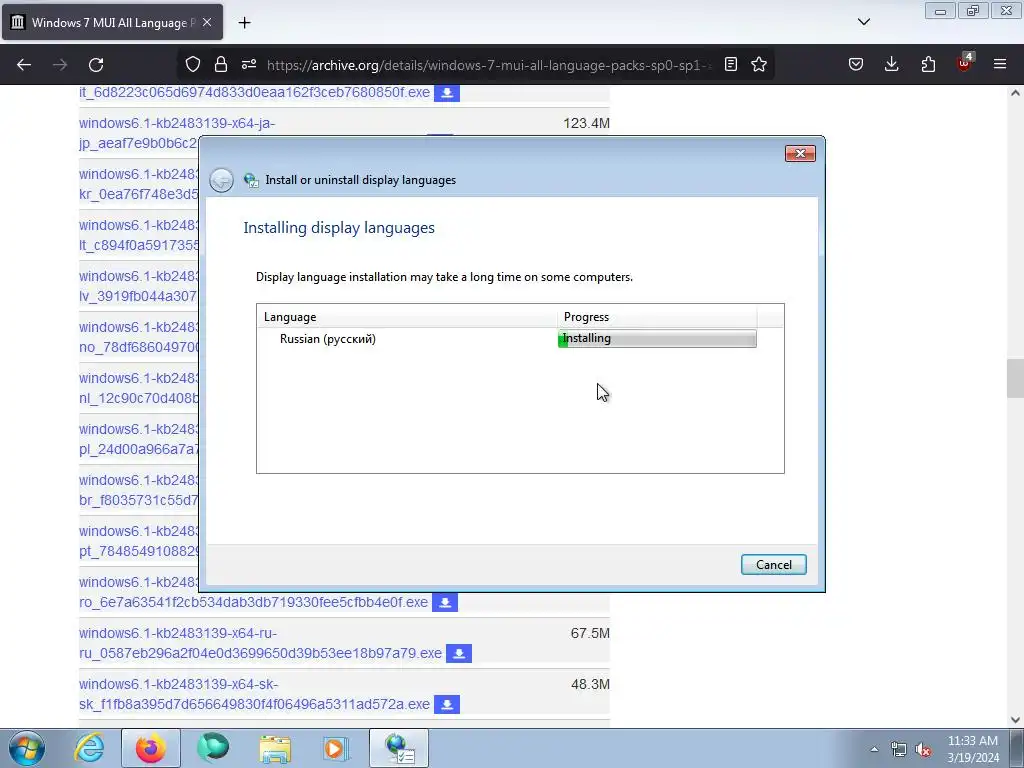Toggle Reader View icon in address bar
Screen dimensions: 1024x768
[x=731, y=64]
